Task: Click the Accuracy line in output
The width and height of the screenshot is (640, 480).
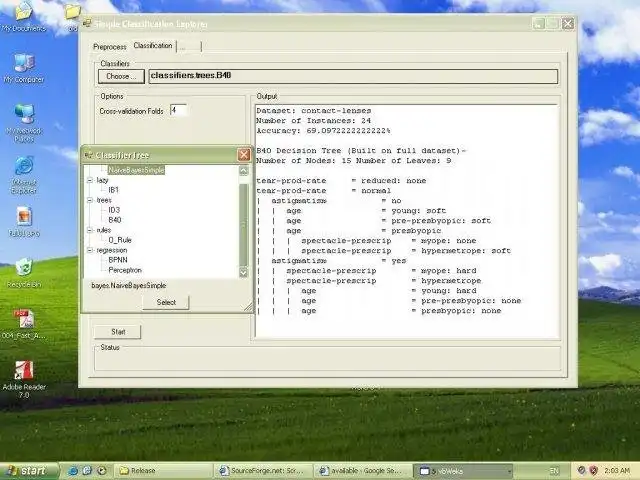Action: point(323,131)
